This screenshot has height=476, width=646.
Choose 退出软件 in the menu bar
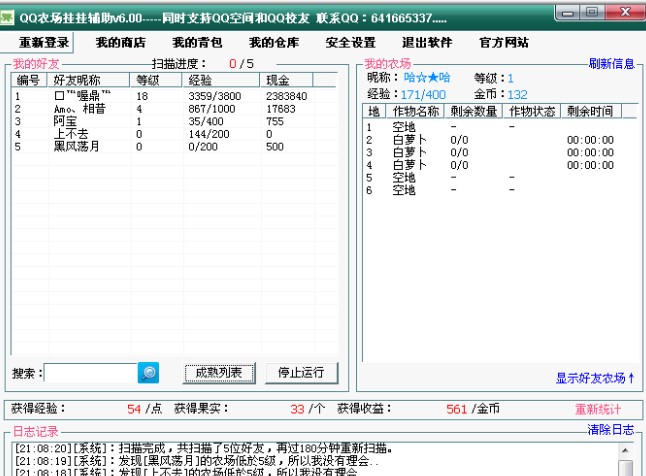tap(427, 43)
